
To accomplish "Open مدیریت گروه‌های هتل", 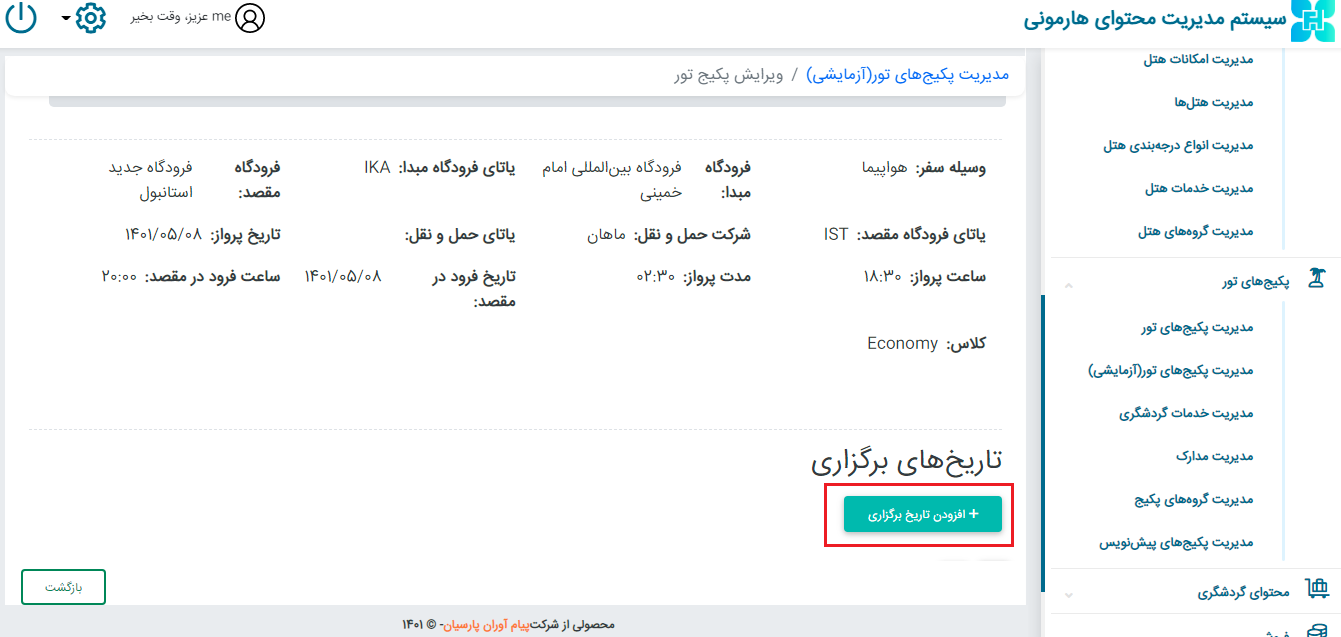I will point(1195,232).
